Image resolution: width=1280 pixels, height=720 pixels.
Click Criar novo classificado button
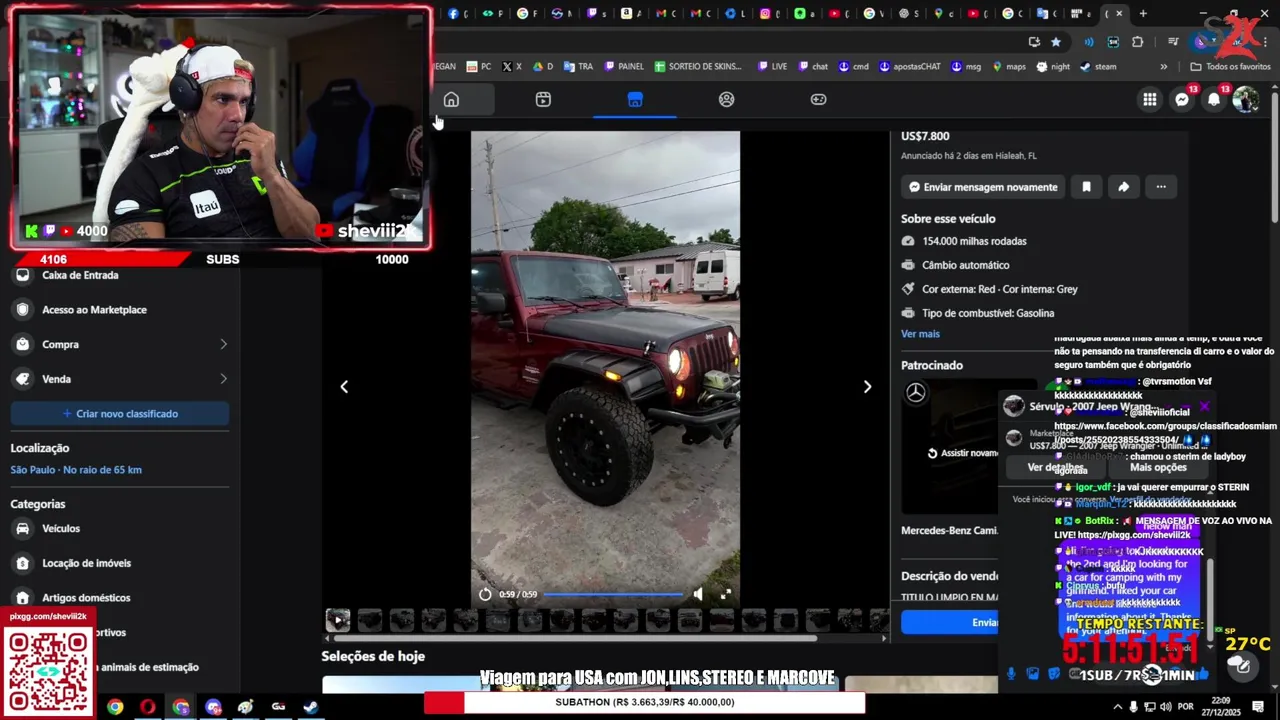[x=120, y=414]
